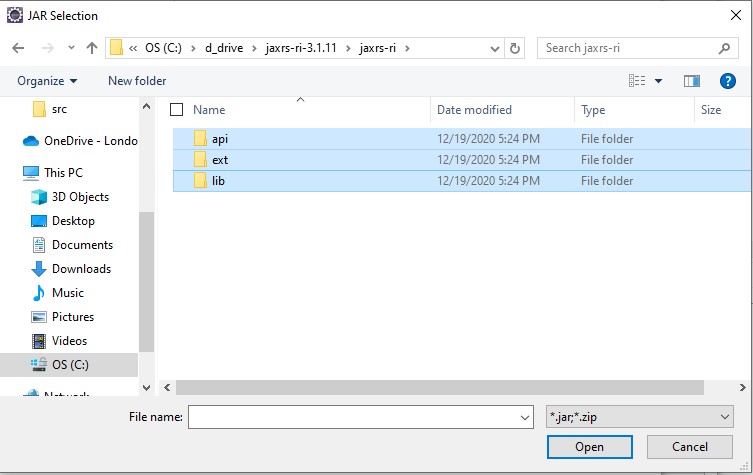This screenshot has height=475, width=753.
Task: Click sidebar scroll up arrow
Action: (146, 107)
